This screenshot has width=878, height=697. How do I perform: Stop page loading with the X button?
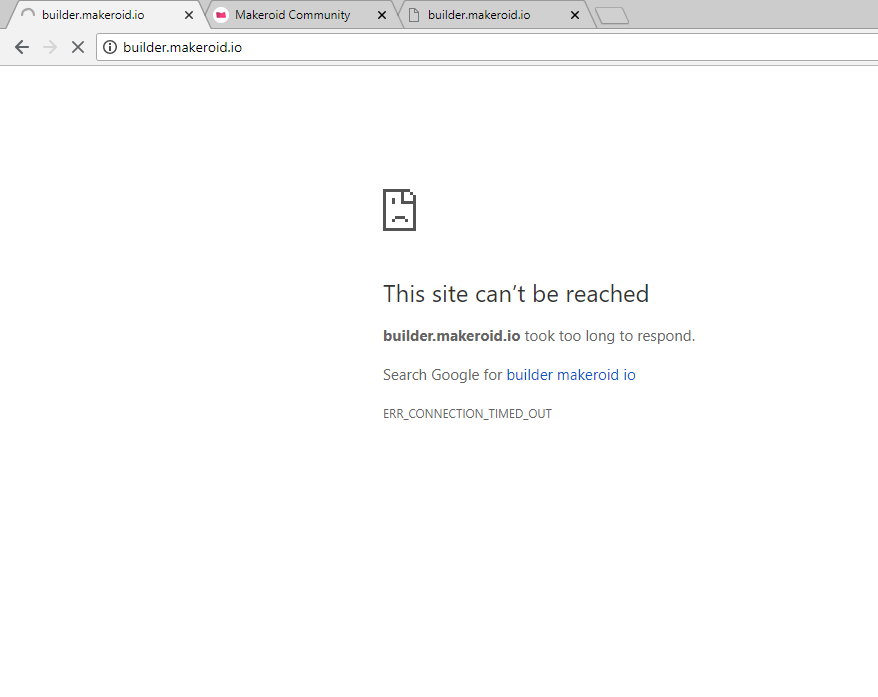pyautogui.click(x=78, y=47)
